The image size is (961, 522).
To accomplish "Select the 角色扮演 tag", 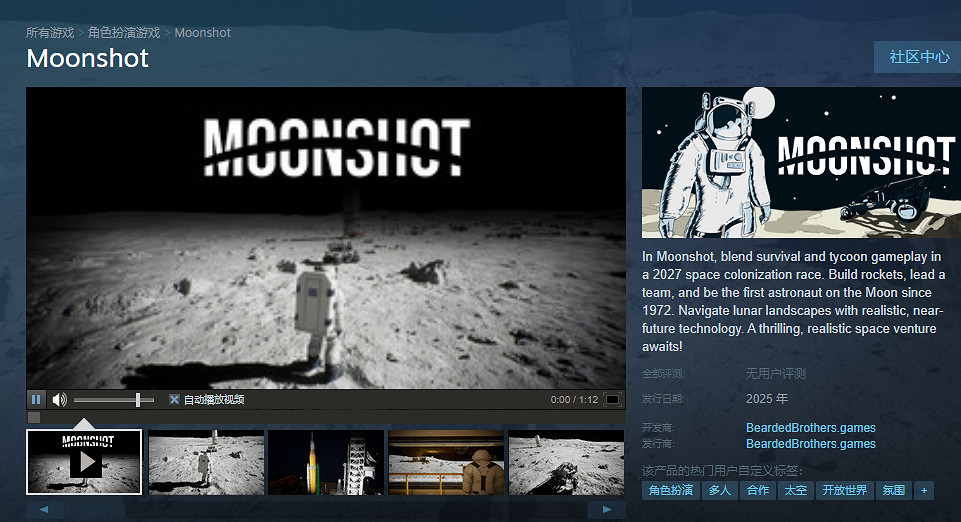I will [670, 491].
